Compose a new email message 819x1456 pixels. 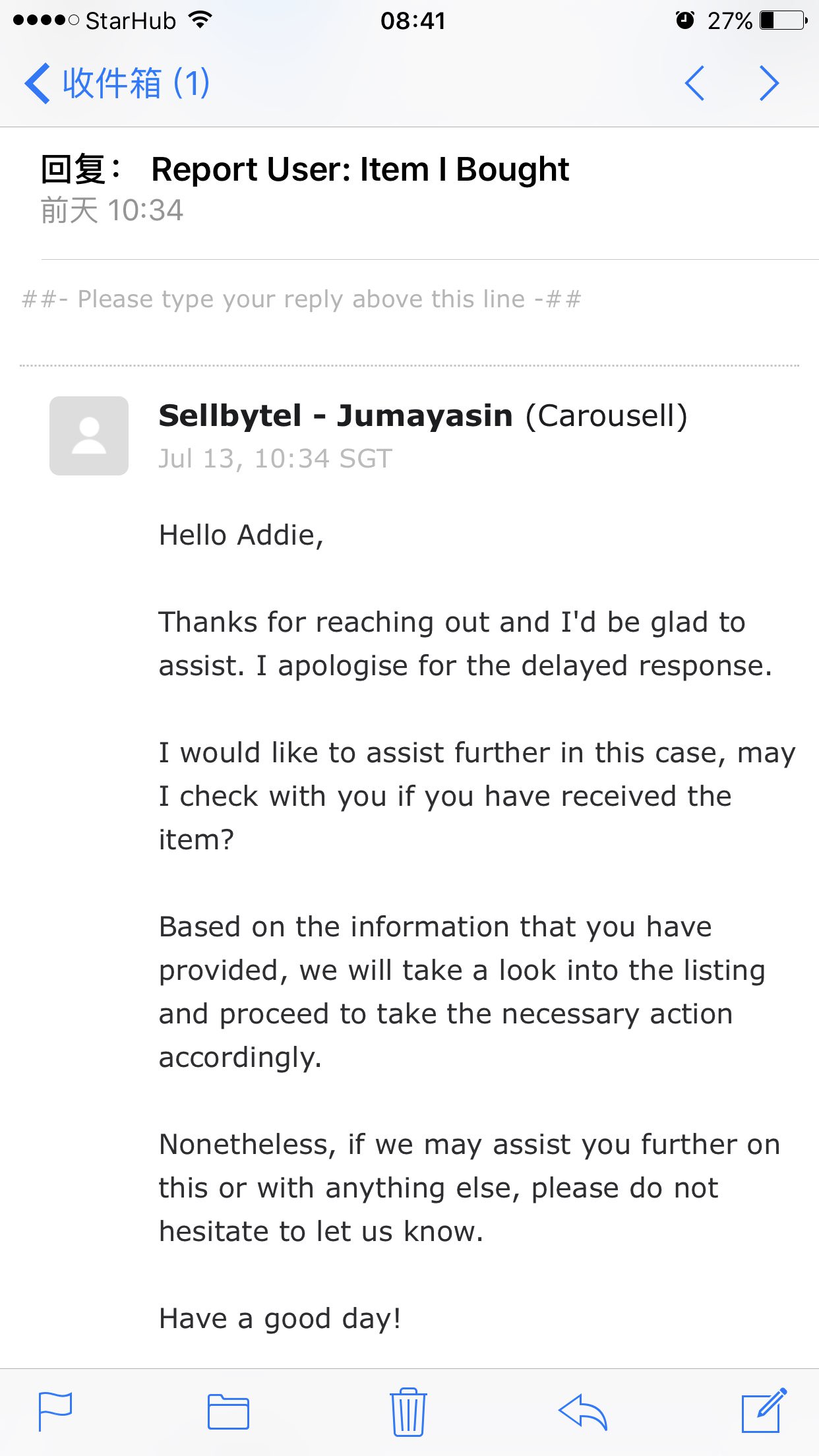click(x=764, y=1410)
